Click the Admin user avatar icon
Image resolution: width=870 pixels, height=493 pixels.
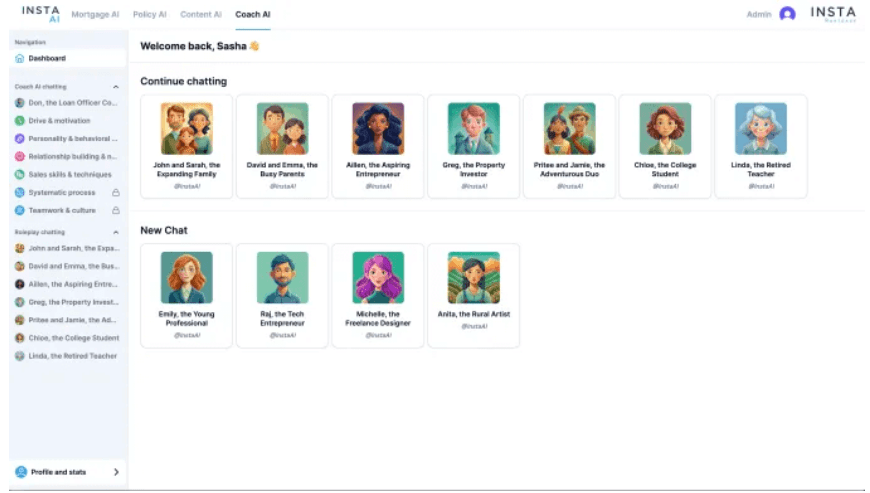click(787, 14)
